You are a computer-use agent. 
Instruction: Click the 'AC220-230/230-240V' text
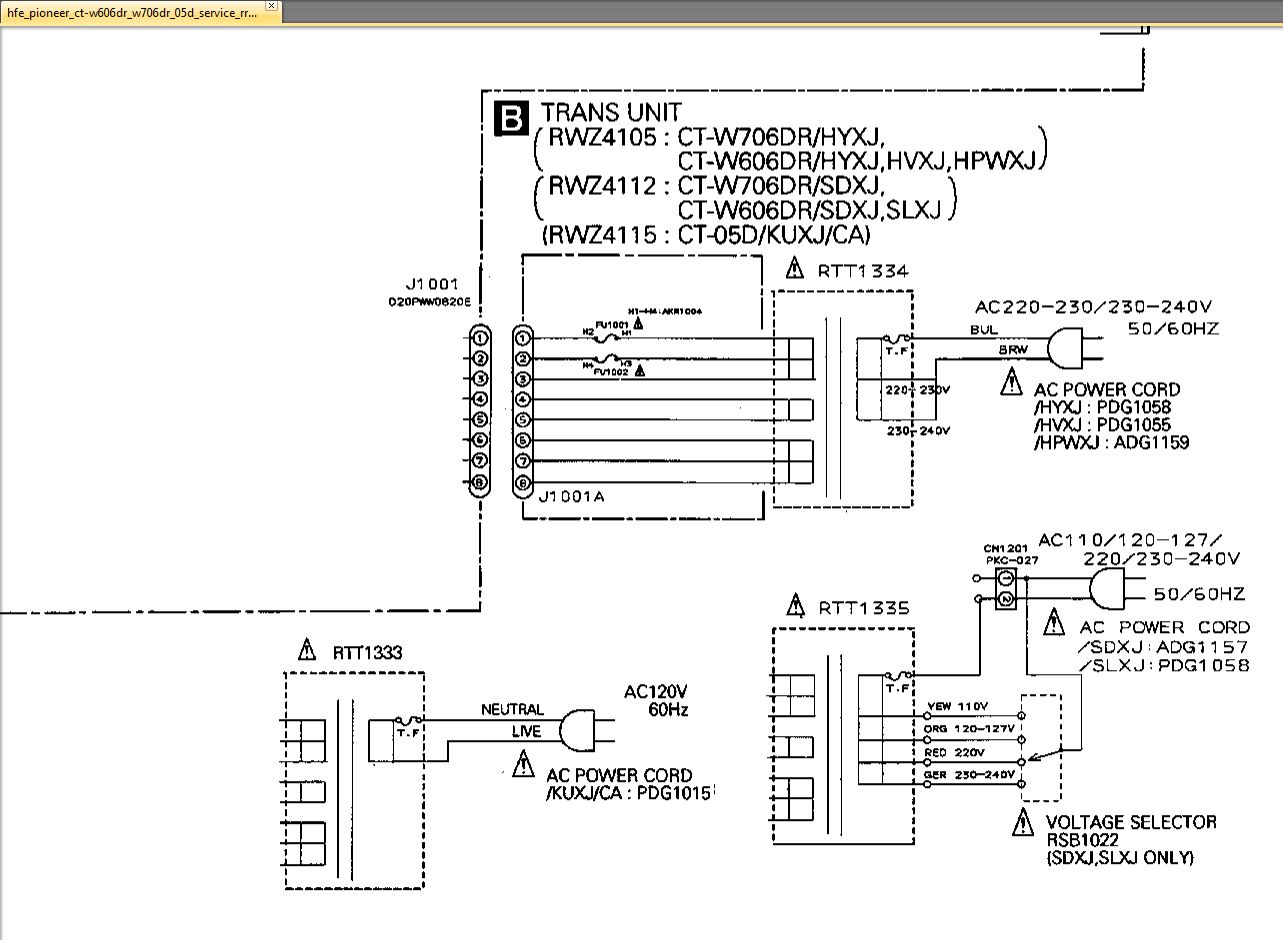(x=1093, y=307)
